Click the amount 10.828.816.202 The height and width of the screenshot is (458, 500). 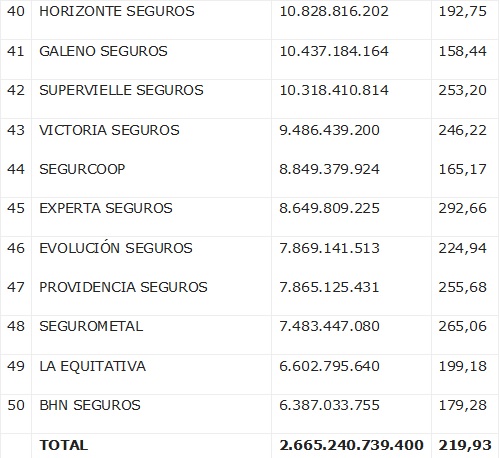334,11
